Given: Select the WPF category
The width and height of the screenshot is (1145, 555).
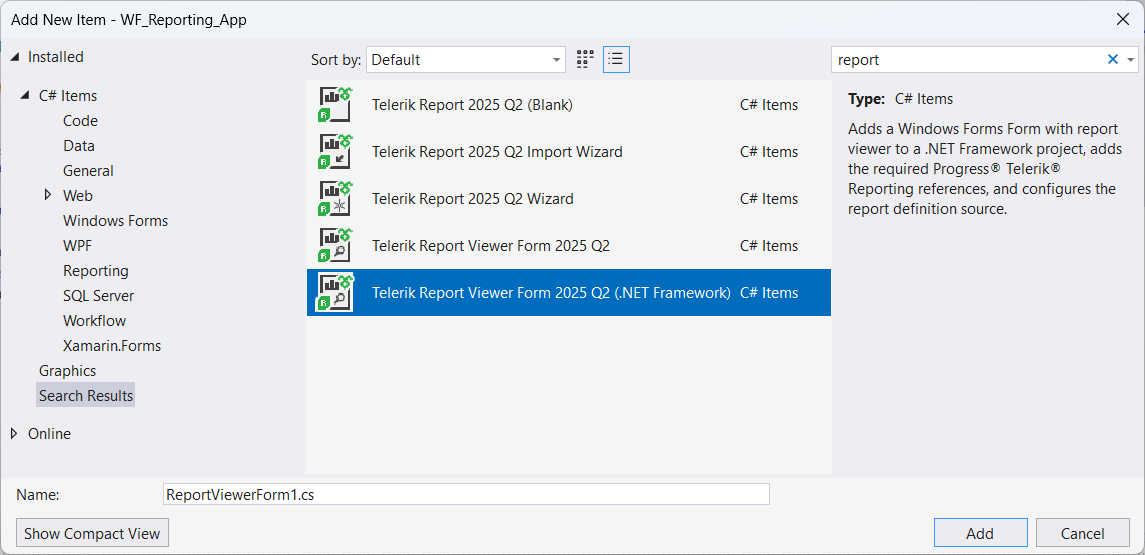Looking at the screenshot, I should coord(77,245).
